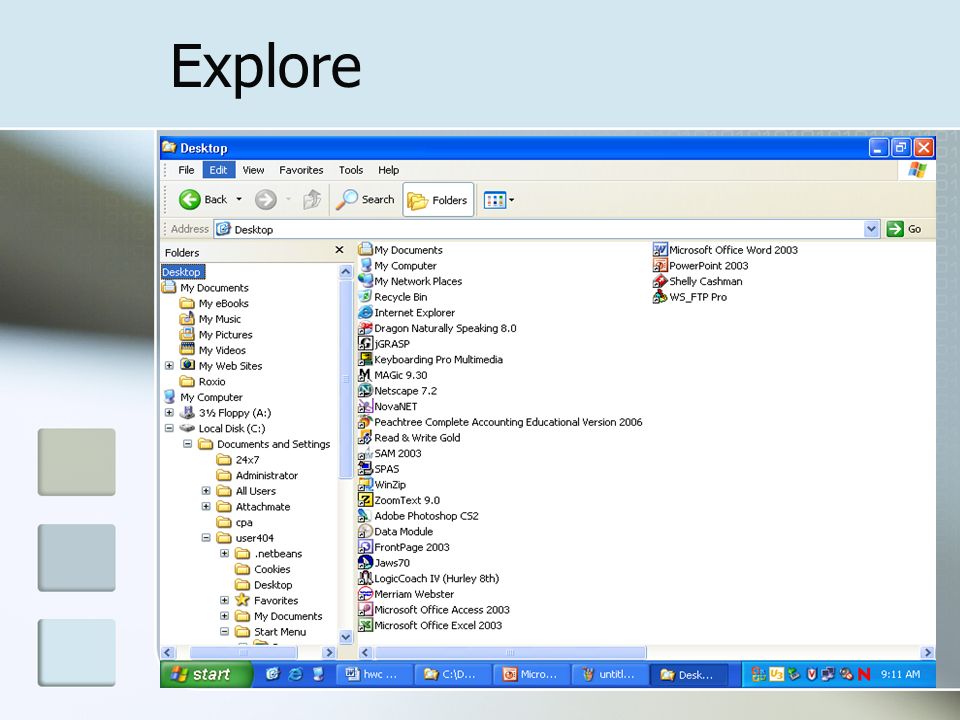Open the Help menu

coord(388,170)
